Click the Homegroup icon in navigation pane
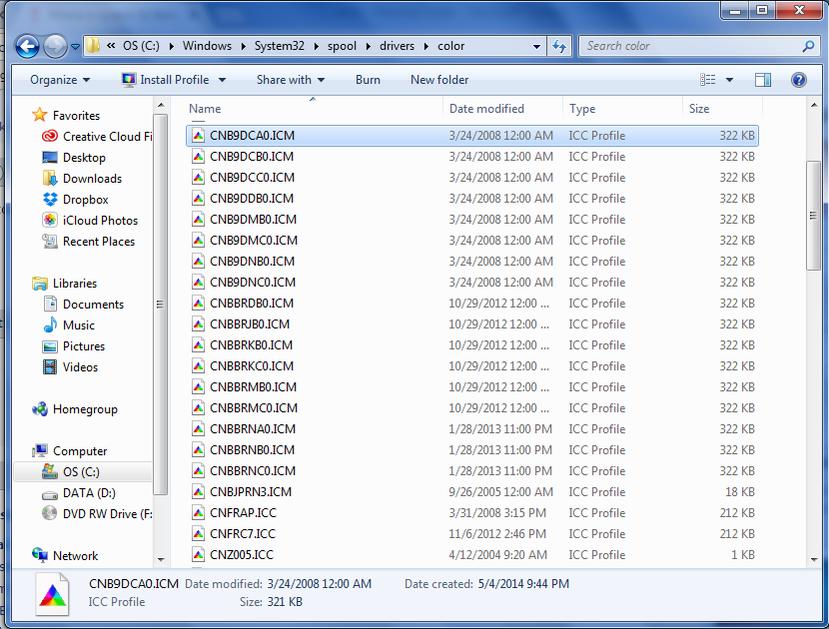 click(40, 409)
